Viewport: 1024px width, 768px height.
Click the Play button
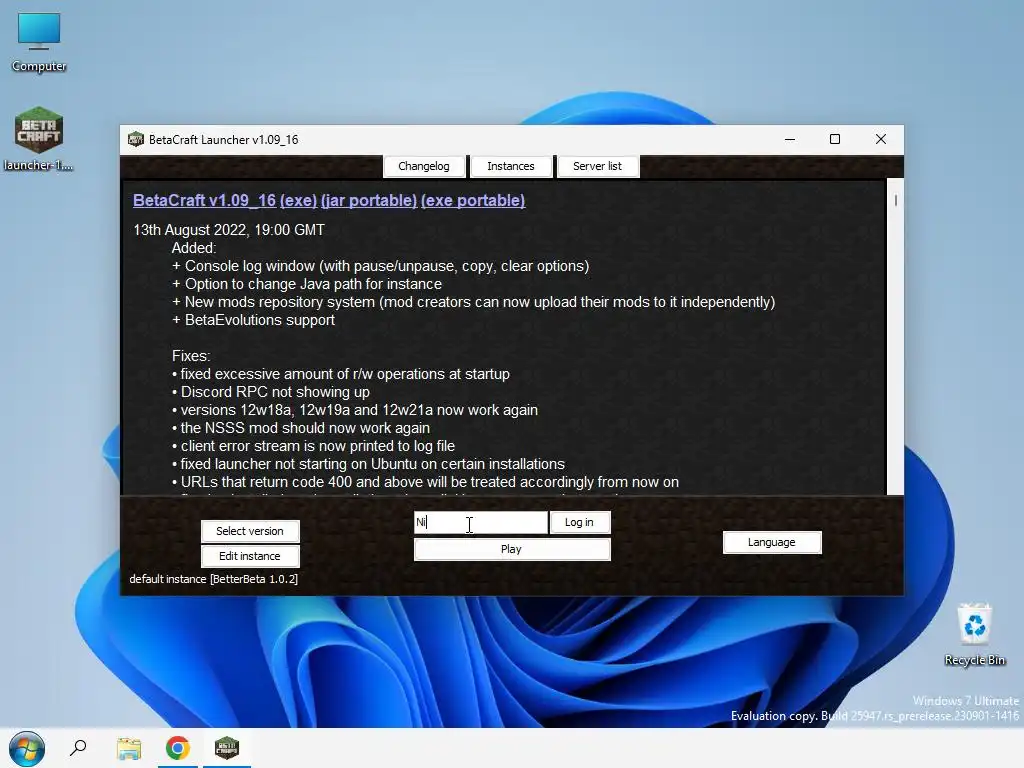[512, 549]
